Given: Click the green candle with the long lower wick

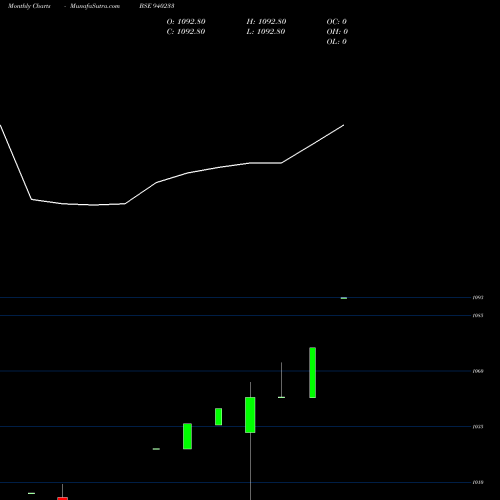Looking at the screenshot, I should point(250,415).
